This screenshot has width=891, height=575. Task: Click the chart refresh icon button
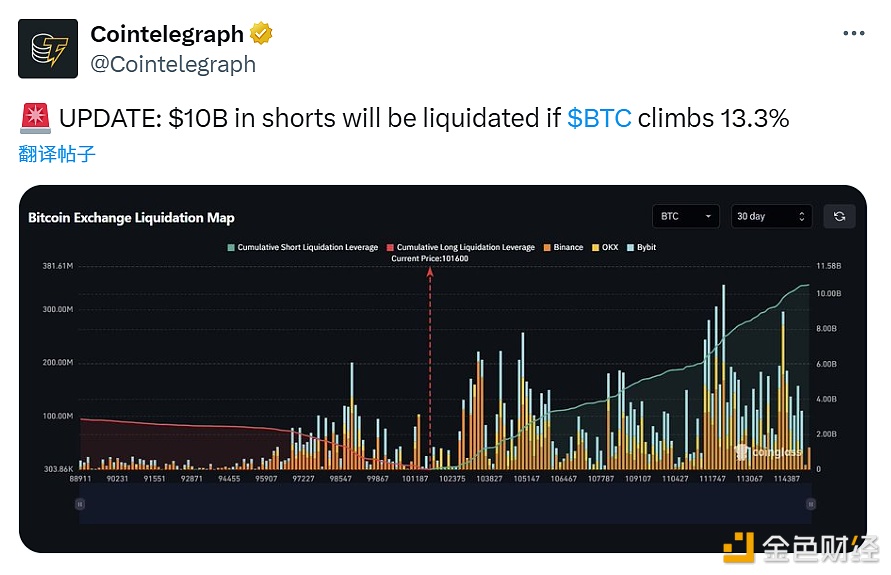pos(839,216)
